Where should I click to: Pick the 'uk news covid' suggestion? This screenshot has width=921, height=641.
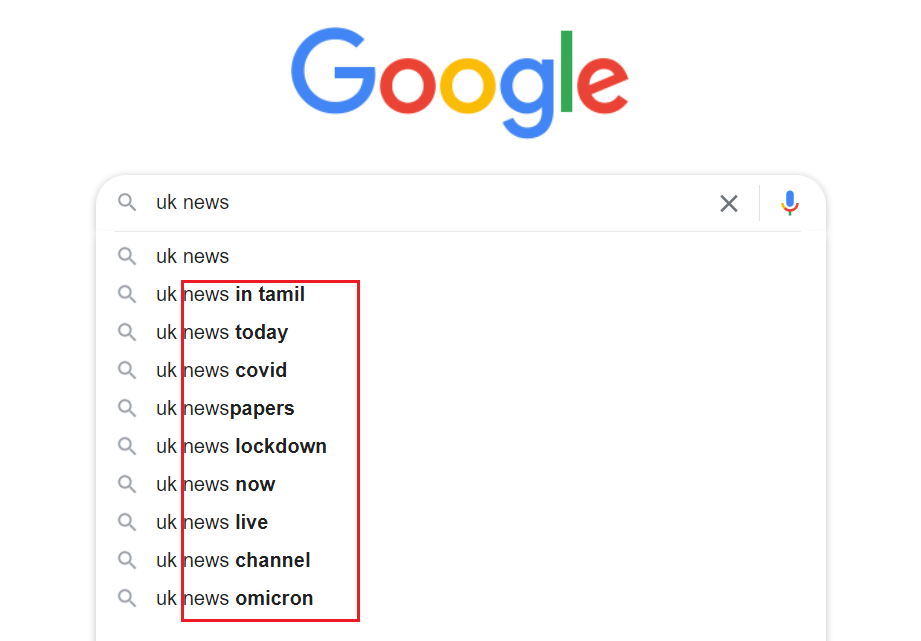[x=222, y=371]
